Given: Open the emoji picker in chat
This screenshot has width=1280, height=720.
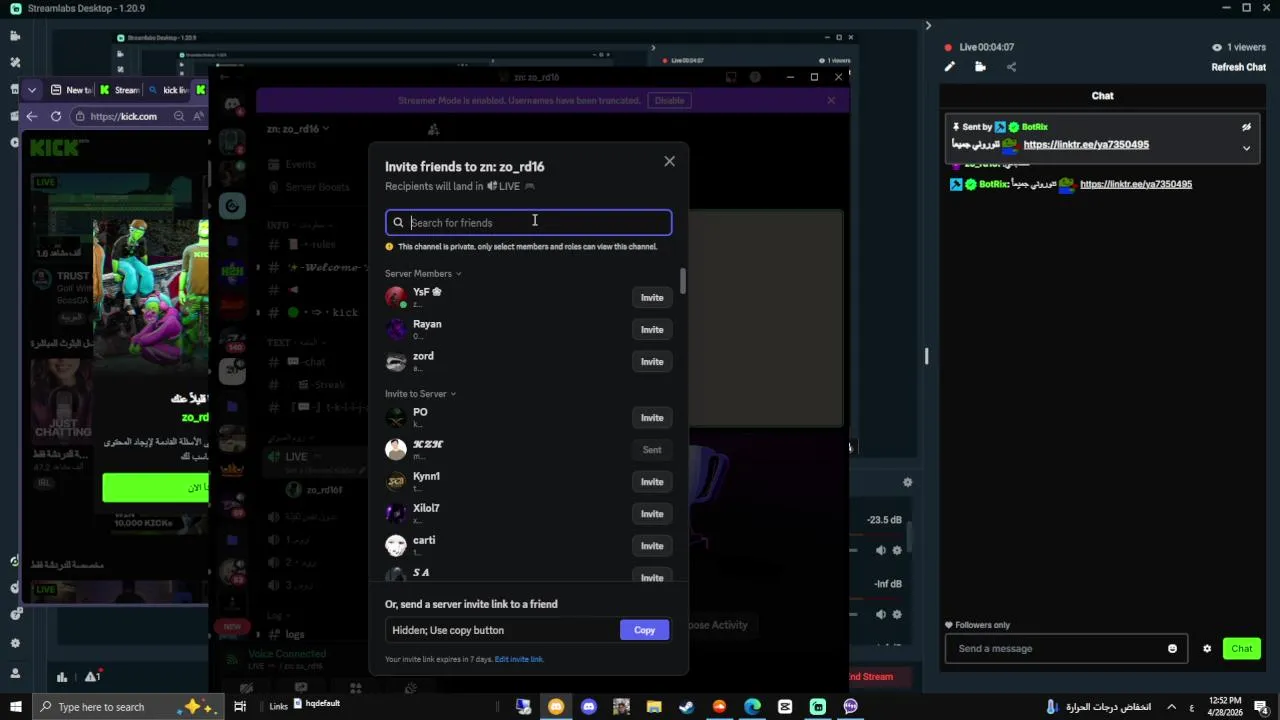Looking at the screenshot, I should 1172,648.
